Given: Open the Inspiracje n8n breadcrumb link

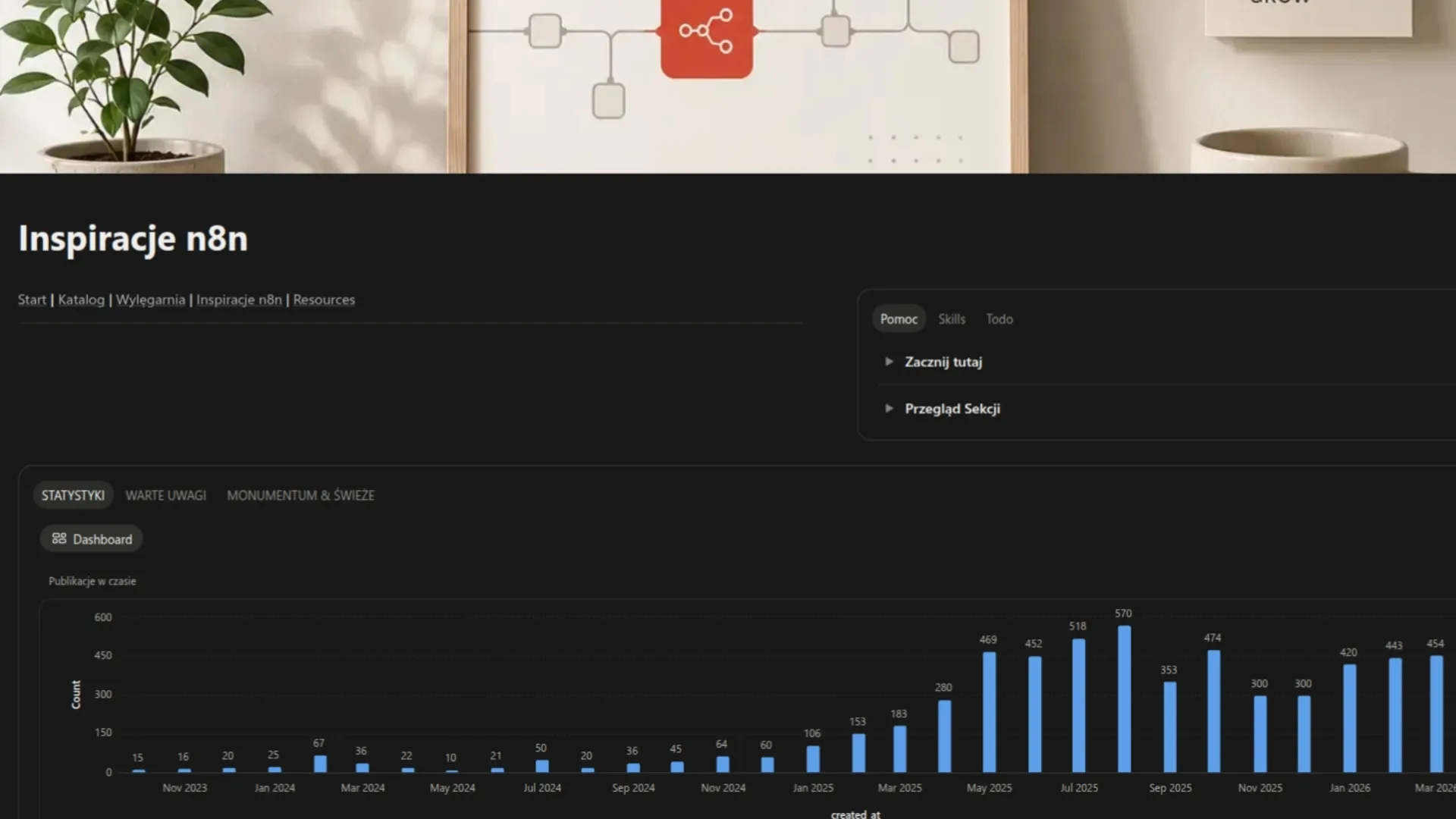Looking at the screenshot, I should 239,300.
